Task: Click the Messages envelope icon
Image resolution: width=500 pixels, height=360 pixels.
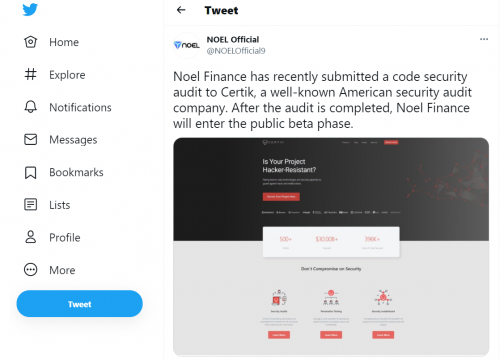Action: coord(30,139)
